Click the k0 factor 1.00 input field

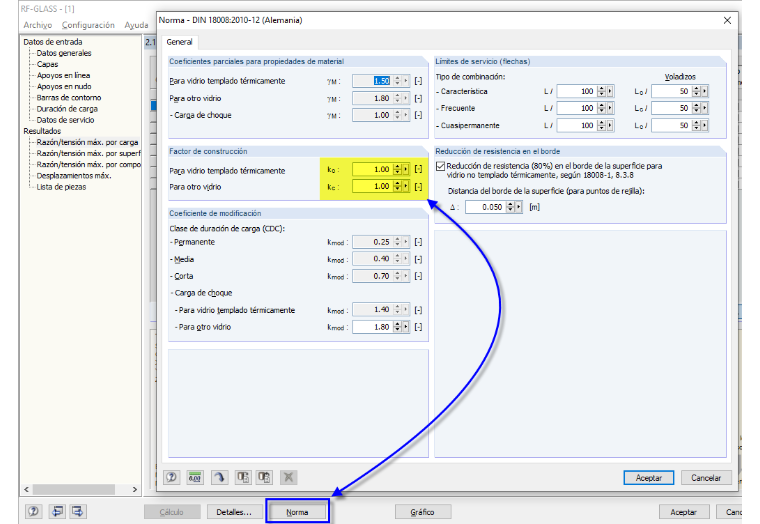(x=372, y=169)
